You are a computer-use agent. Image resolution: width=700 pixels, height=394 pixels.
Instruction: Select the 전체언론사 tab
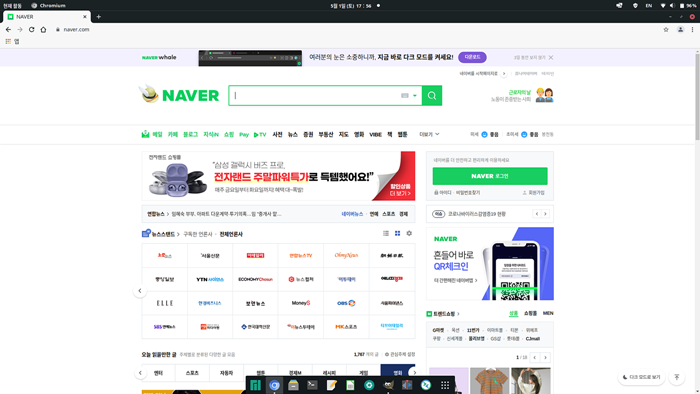[x=231, y=234]
